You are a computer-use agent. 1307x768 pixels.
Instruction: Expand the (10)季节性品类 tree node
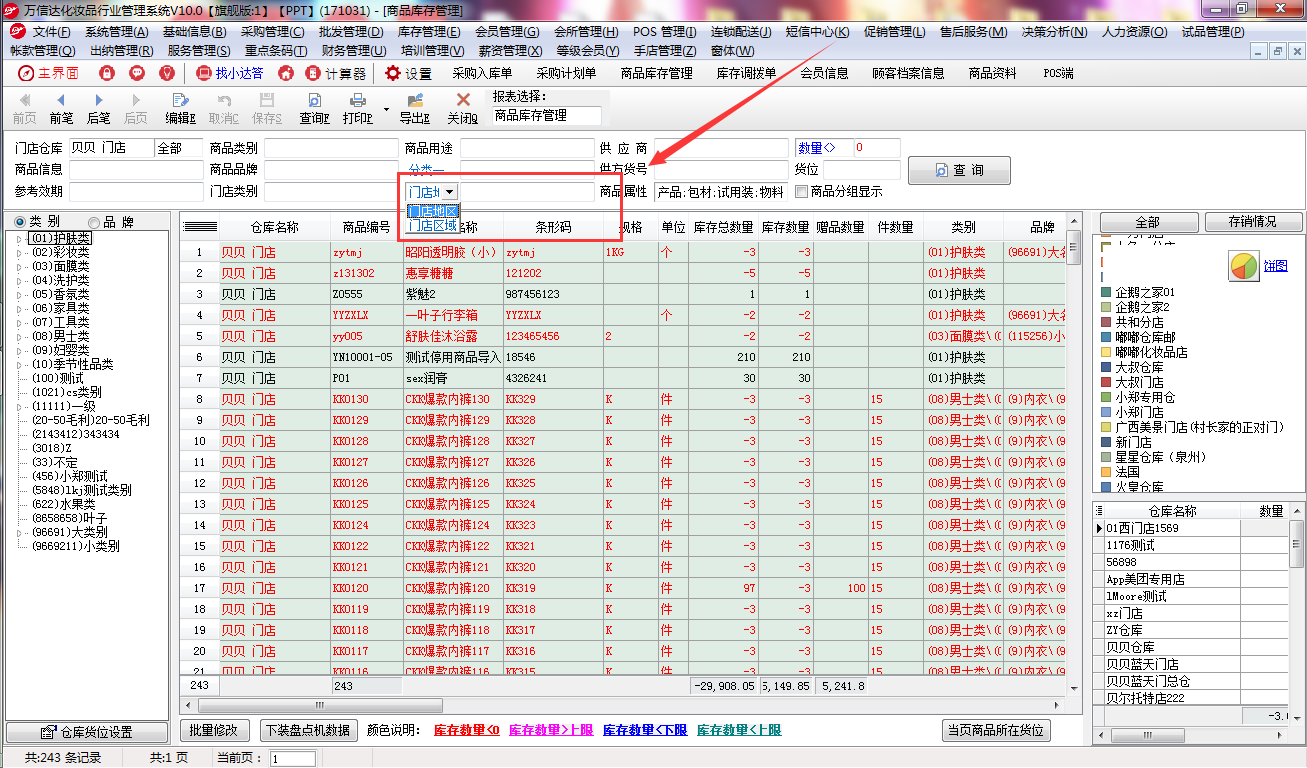17,365
